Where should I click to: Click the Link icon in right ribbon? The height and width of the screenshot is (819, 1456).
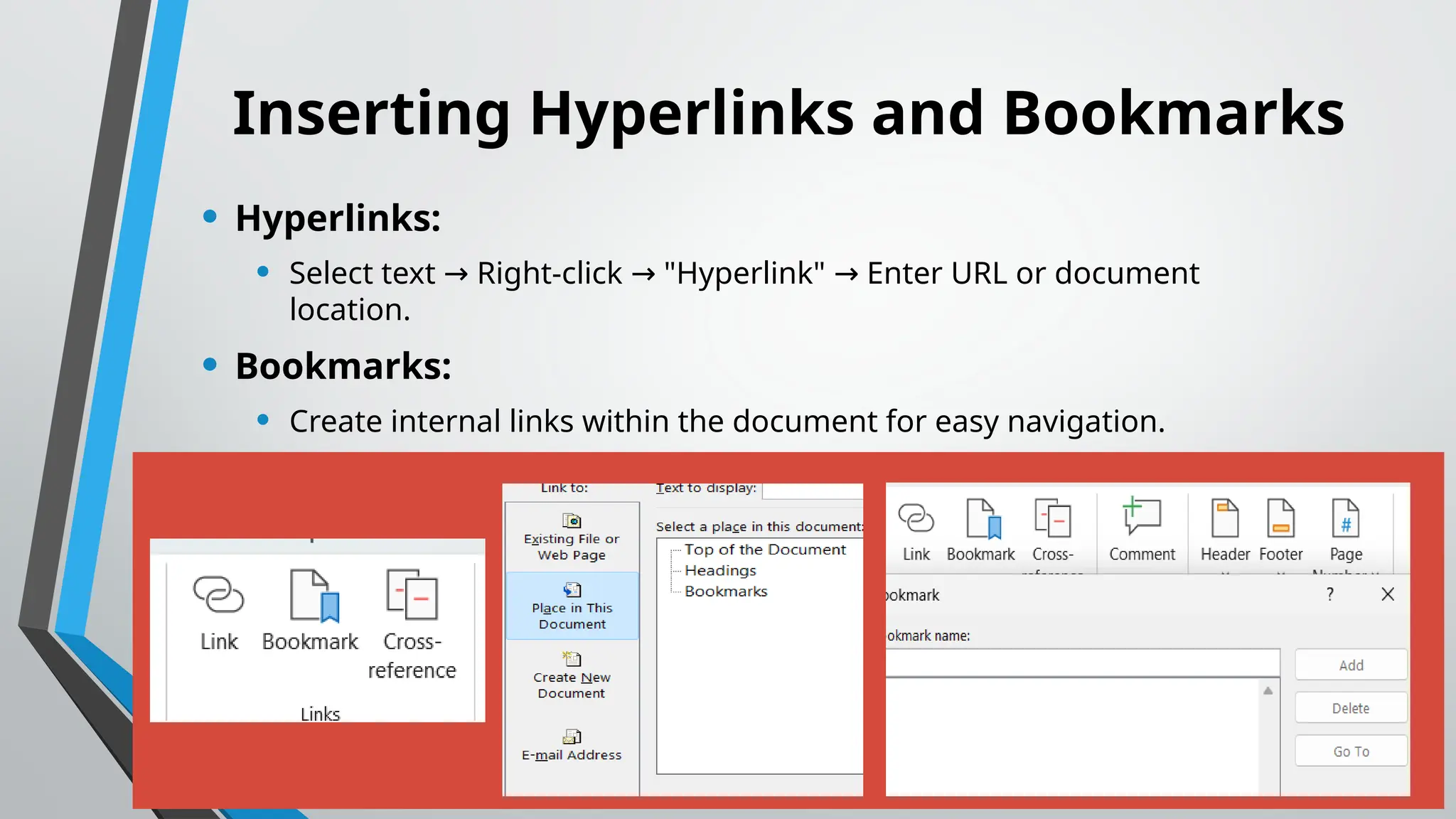(916, 520)
